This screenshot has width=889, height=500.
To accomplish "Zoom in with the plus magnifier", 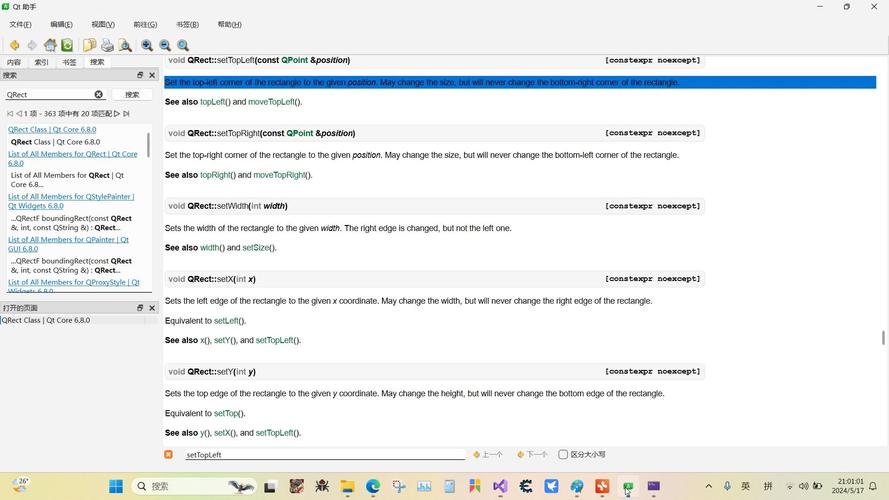I will click(147, 45).
